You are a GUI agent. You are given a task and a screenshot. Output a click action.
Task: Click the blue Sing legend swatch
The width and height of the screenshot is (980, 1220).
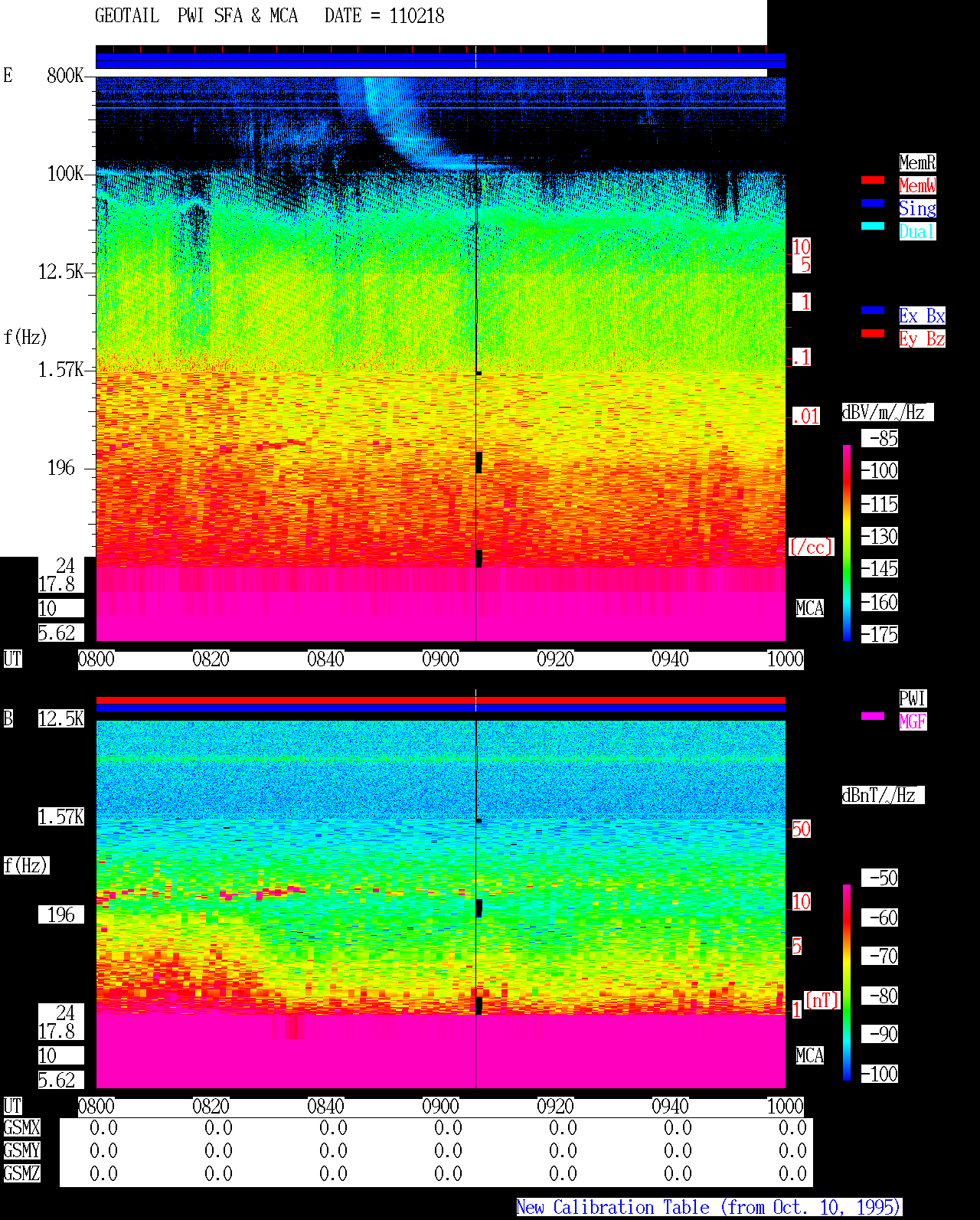[873, 203]
